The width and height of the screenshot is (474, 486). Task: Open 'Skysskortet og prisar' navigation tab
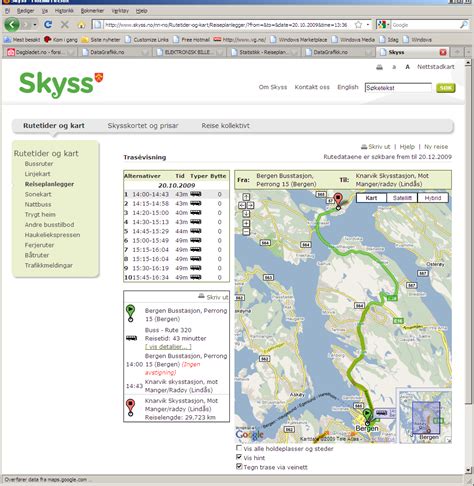[x=143, y=126]
